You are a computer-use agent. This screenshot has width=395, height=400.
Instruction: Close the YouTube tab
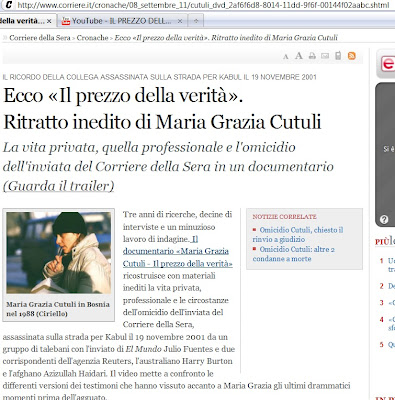tap(180, 21)
